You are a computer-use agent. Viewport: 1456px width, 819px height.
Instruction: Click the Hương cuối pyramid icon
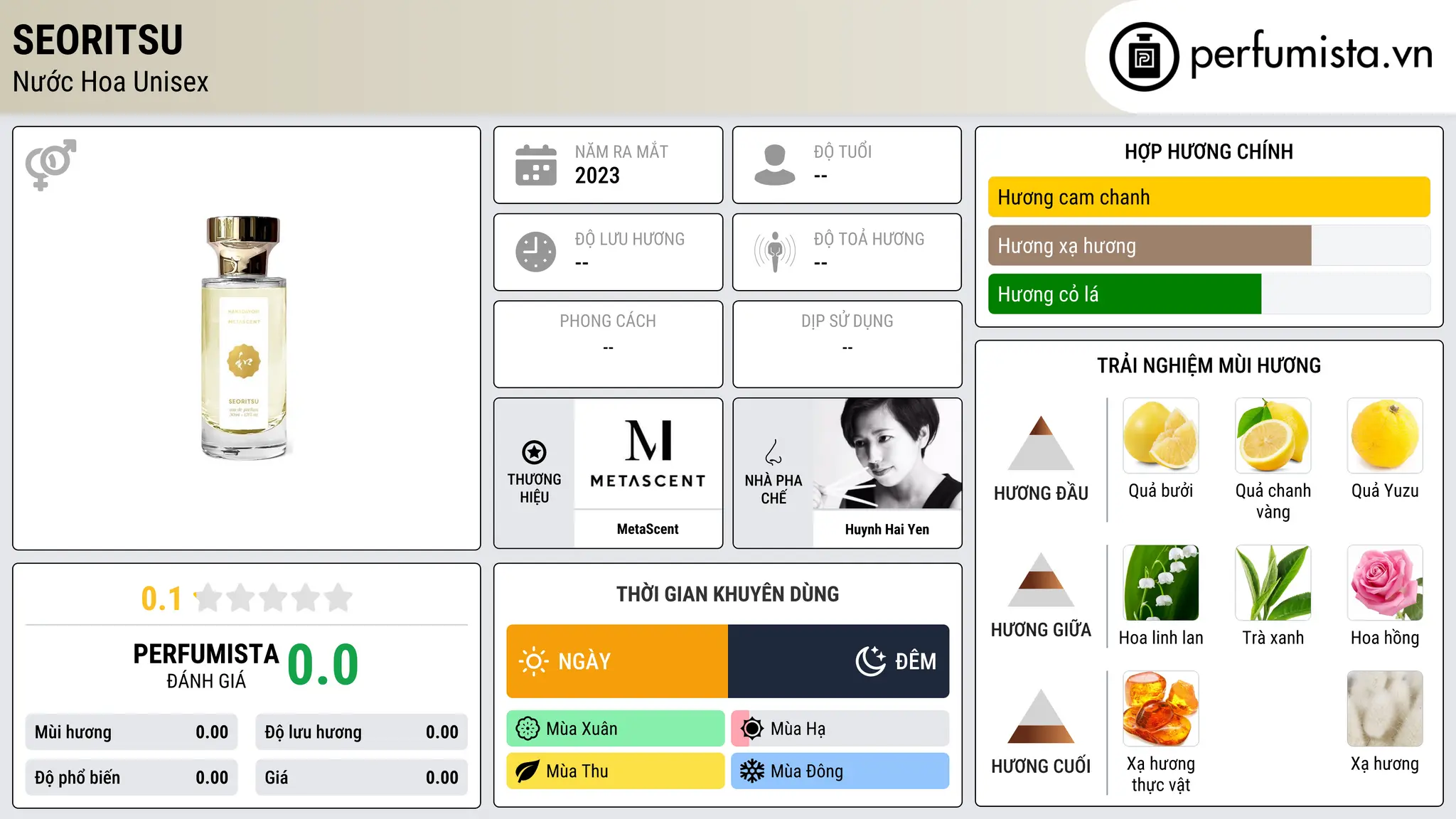click(x=1041, y=716)
